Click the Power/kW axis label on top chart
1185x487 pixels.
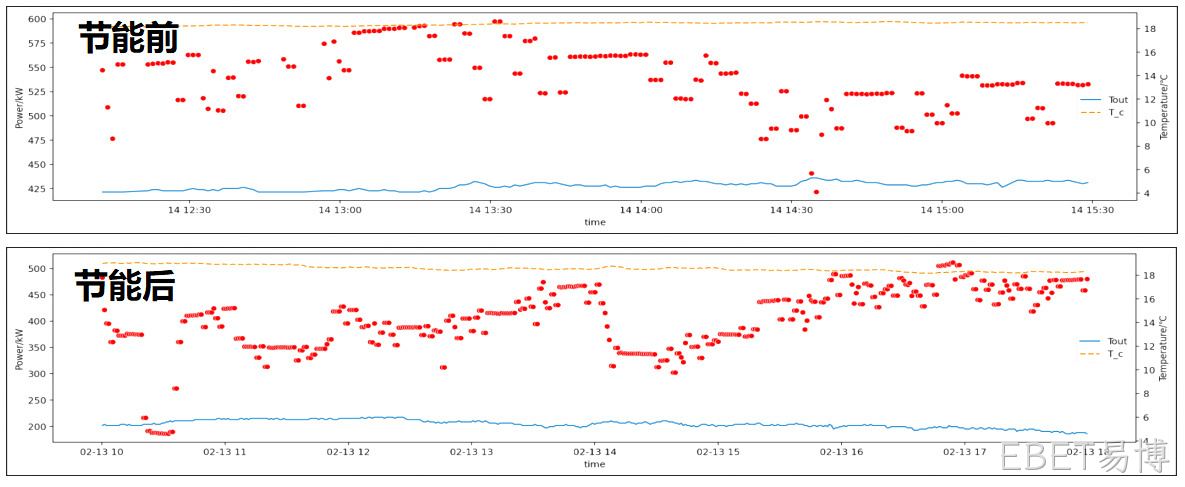19,110
